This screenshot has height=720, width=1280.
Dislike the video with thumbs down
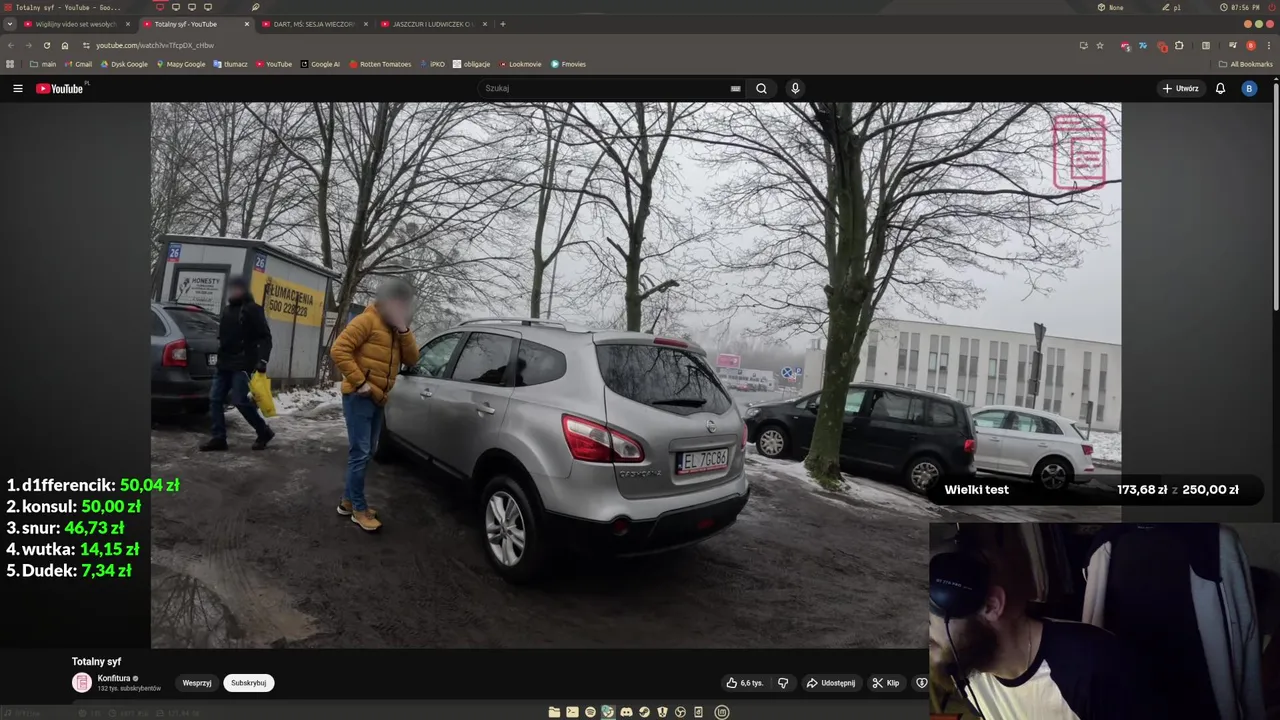click(x=783, y=683)
